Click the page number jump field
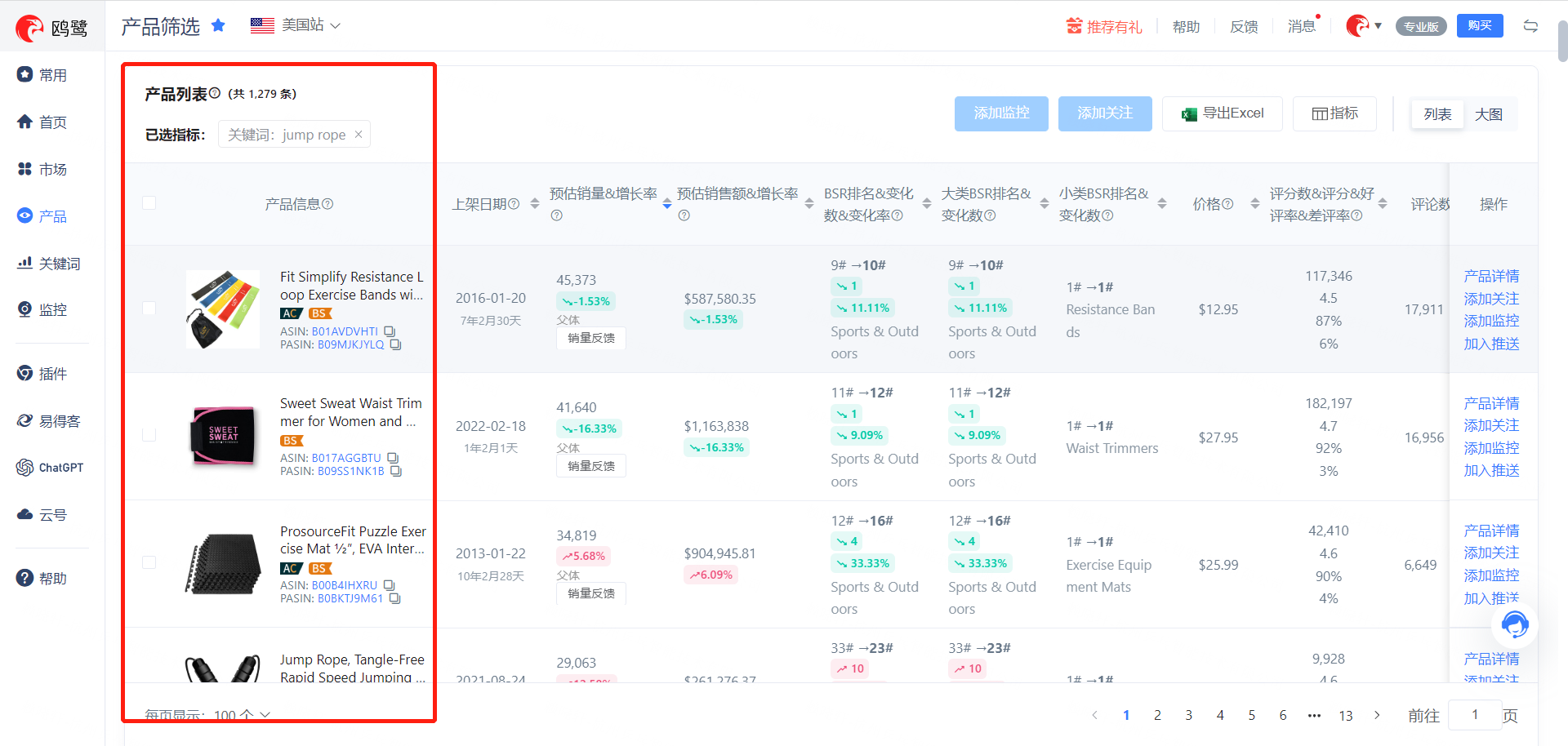Image resolution: width=1568 pixels, height=746 pixels. coord(1475,715)
